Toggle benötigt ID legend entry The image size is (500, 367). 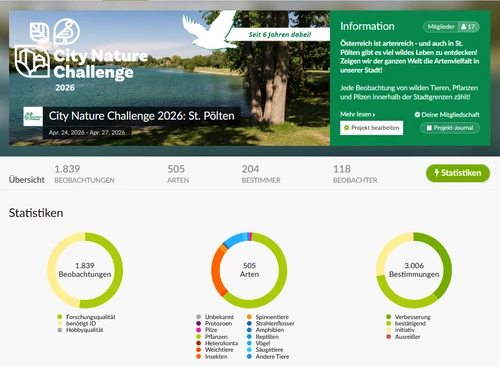[77, 323]
